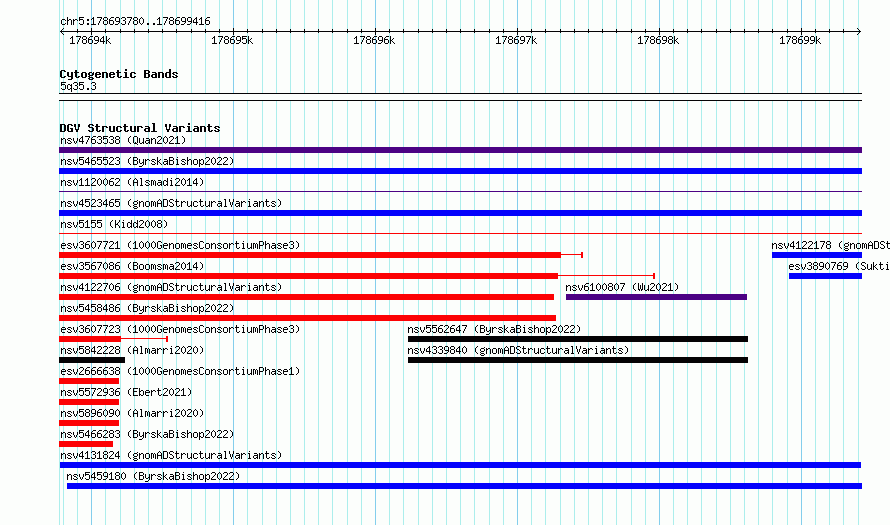This screenshot has height=525, width=890.
Task: Click nsv5562647 (ByrskaBishop2022) label
Action: click(494, 329)
